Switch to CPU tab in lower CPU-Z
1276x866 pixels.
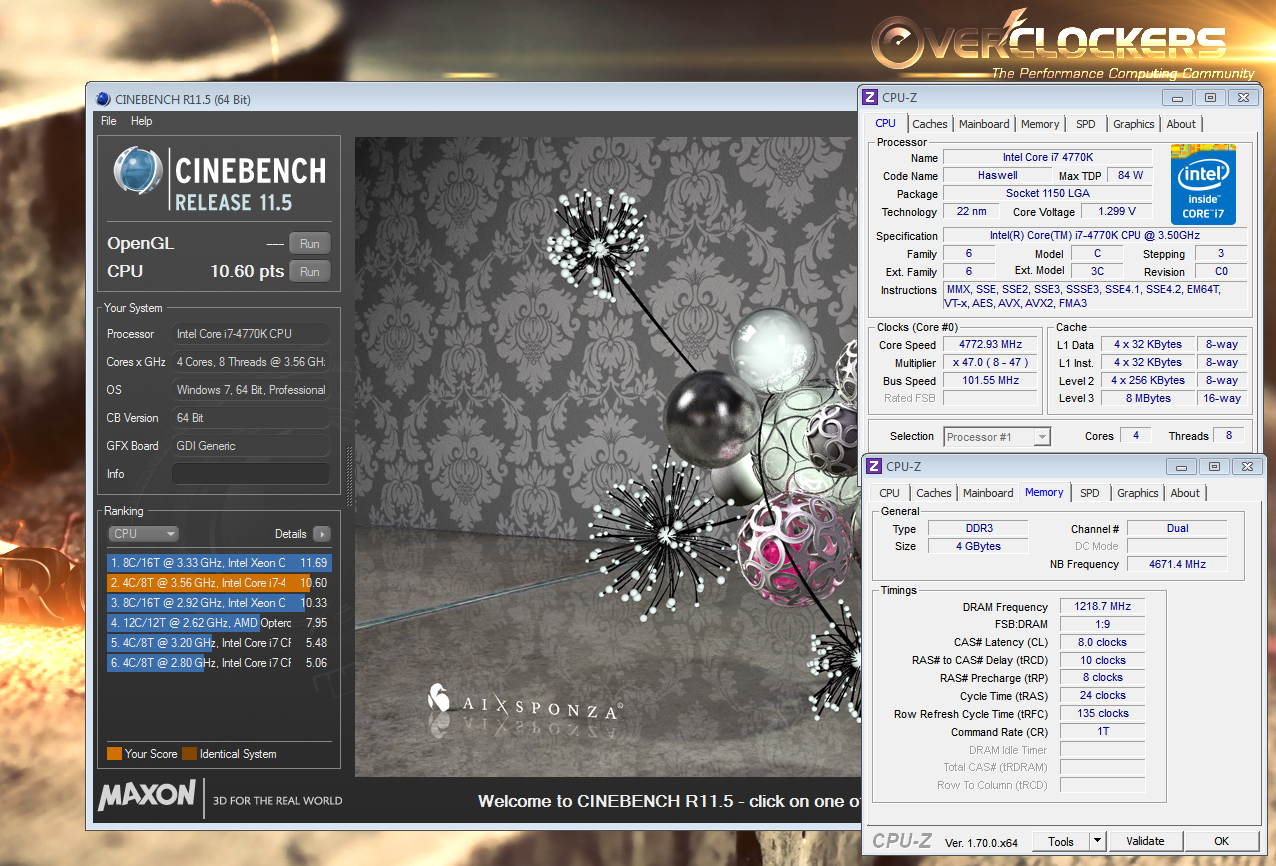tap(890, 493)
